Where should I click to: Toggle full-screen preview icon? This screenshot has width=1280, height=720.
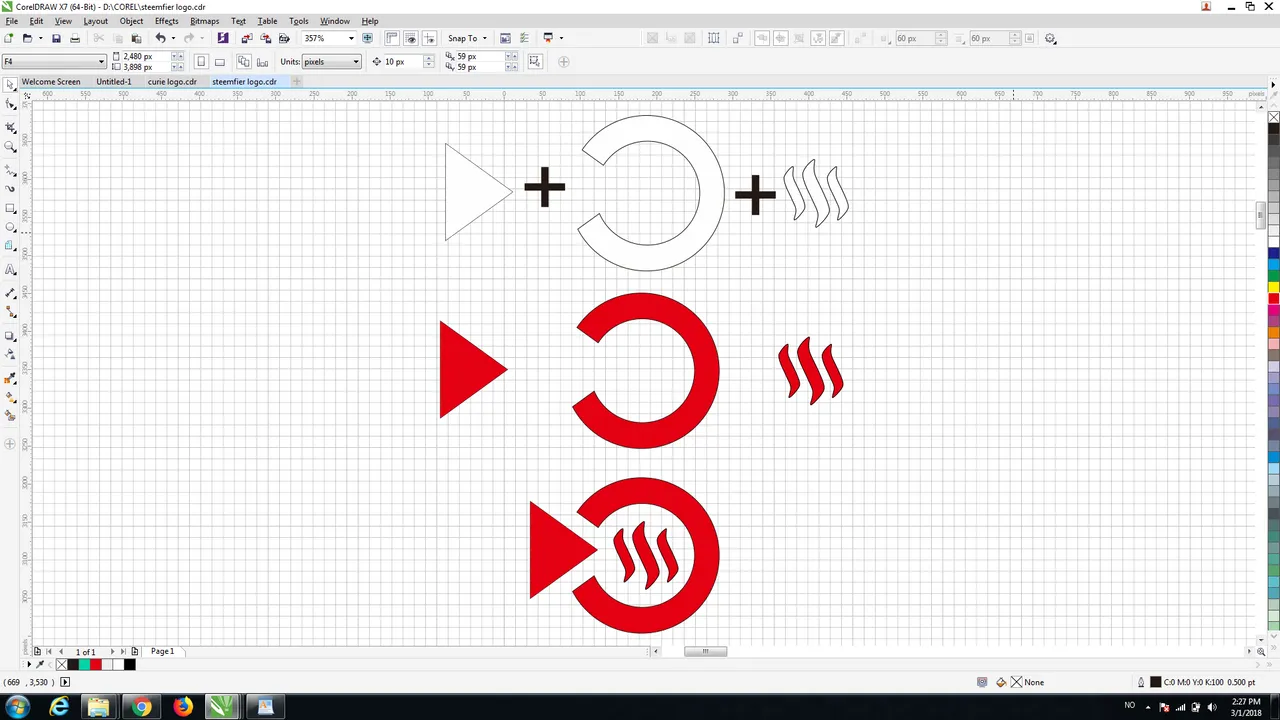(x=367, y=38)
